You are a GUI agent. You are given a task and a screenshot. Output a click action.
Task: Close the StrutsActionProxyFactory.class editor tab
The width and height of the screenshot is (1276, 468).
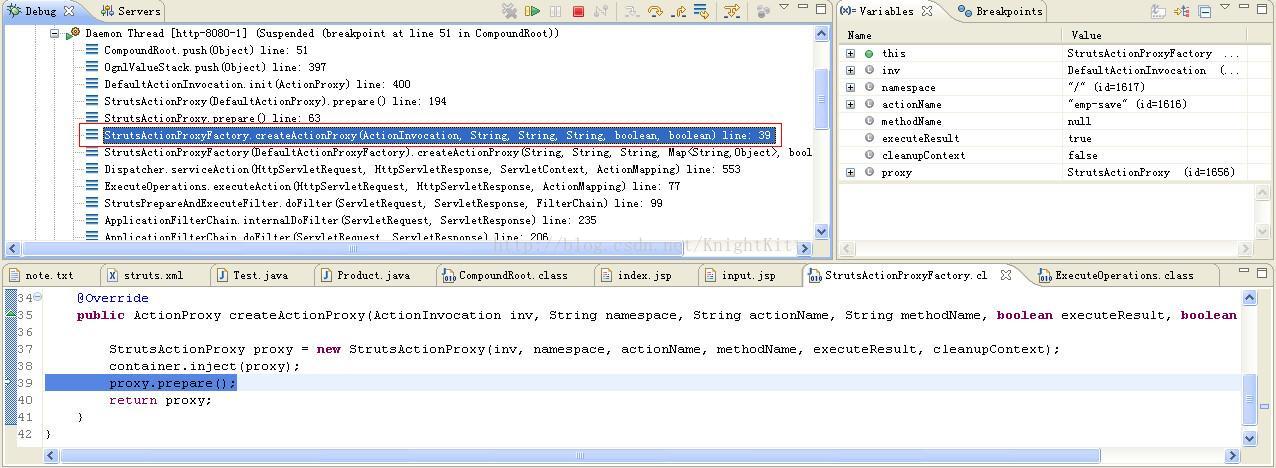[x=1006, y=275]
